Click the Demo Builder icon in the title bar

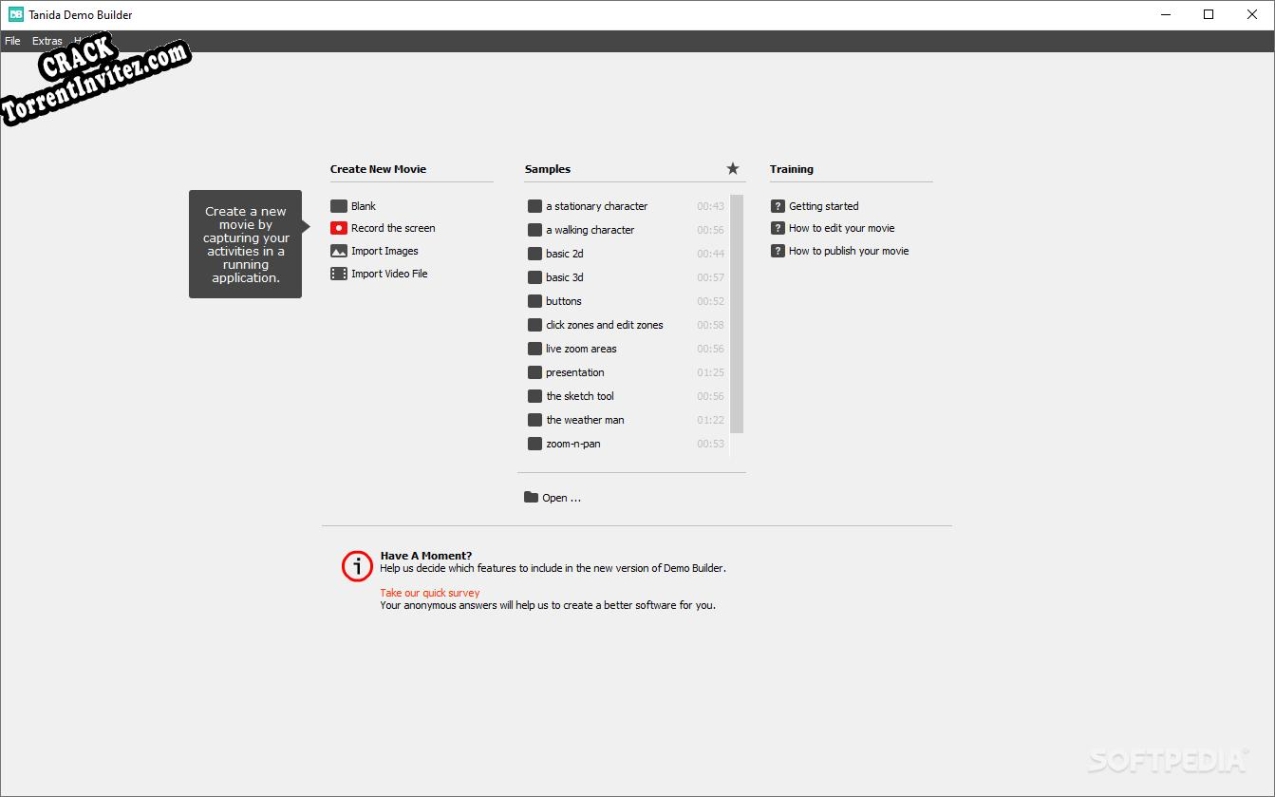pyautogui.click(x=14, y=14)
